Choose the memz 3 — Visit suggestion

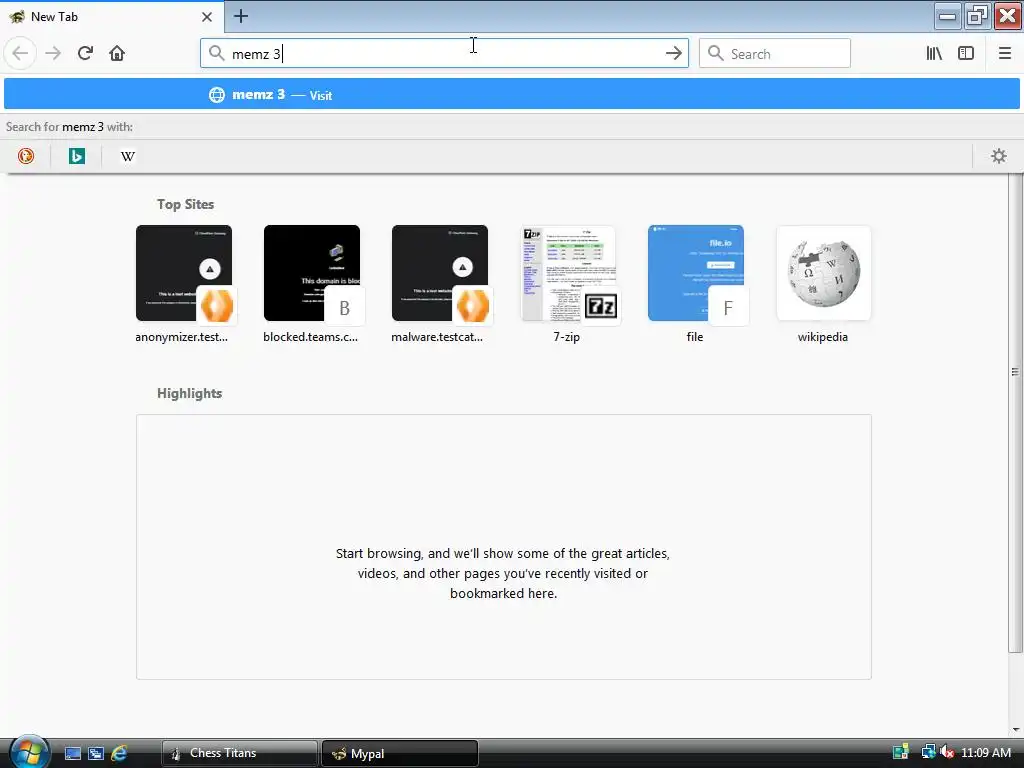[x=512, y=95]
